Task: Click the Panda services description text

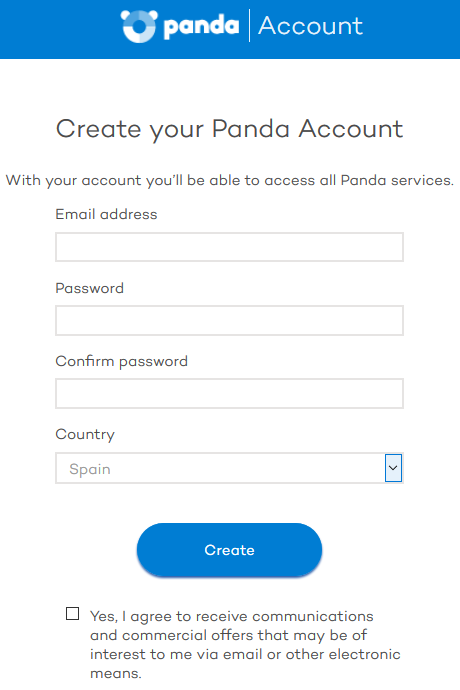Action: [x=229, y=180]
